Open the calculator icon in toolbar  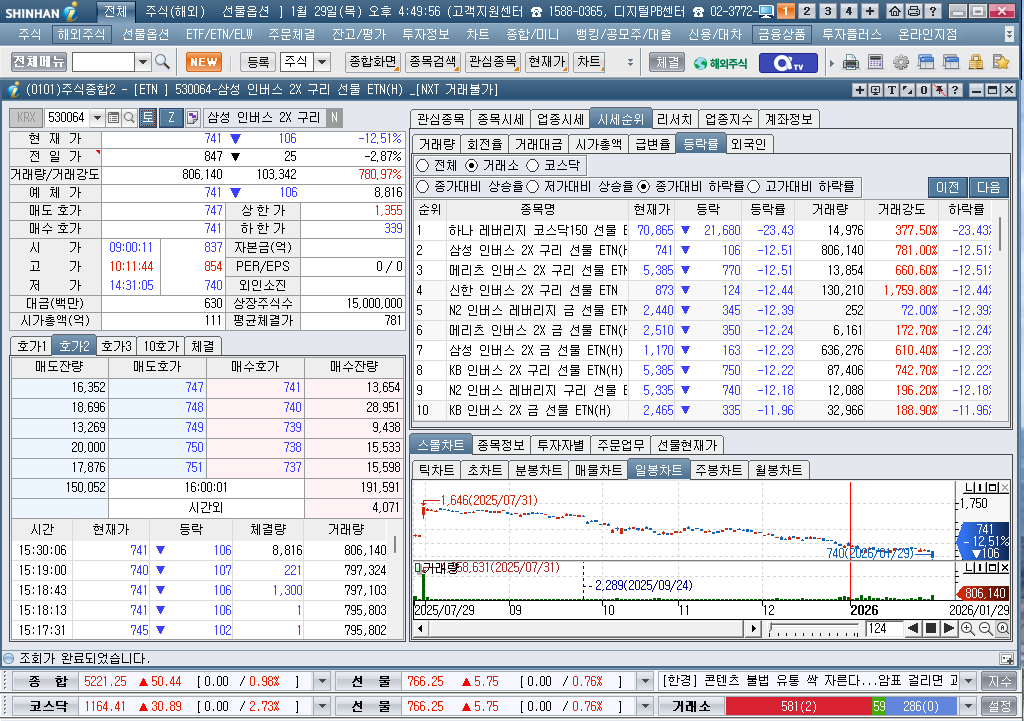coord(875,63)
